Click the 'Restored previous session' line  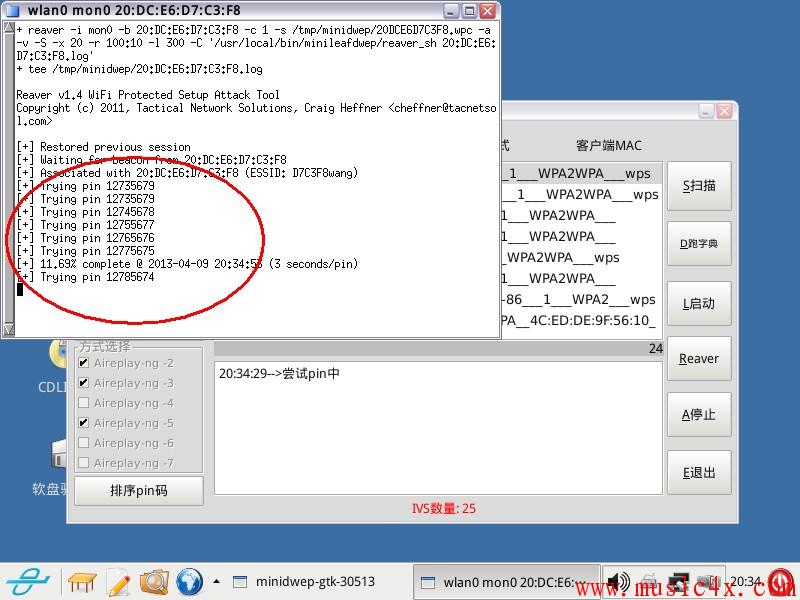(x=104, y=147)
